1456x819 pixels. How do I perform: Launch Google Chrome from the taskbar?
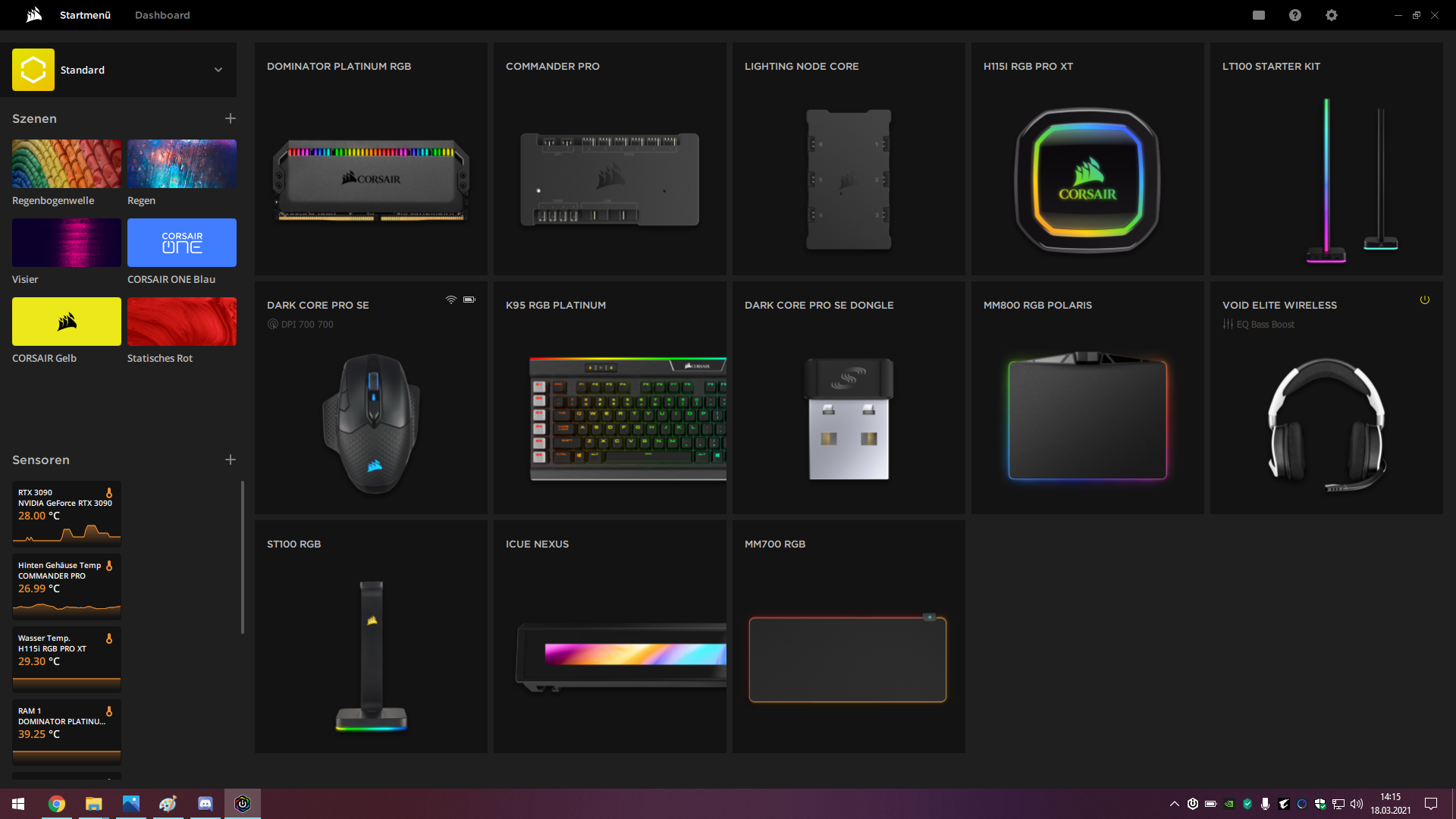[x=57, y=804]
